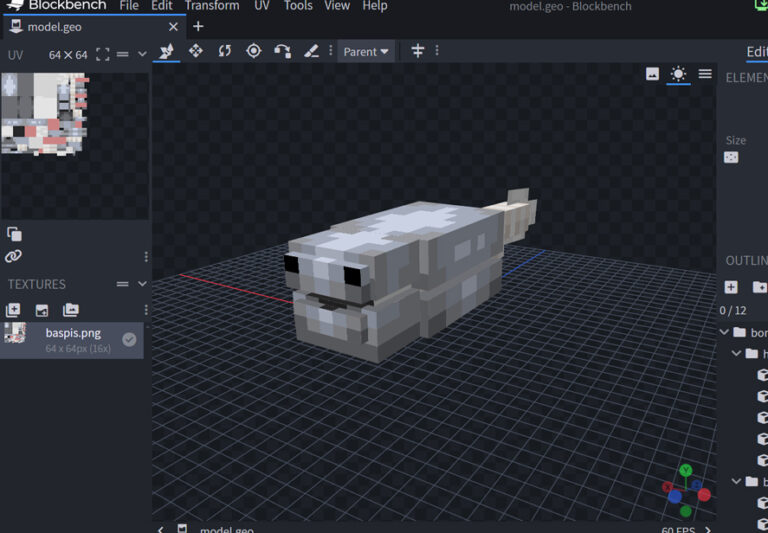Select the Move tool in toolbar

(196, 51)
